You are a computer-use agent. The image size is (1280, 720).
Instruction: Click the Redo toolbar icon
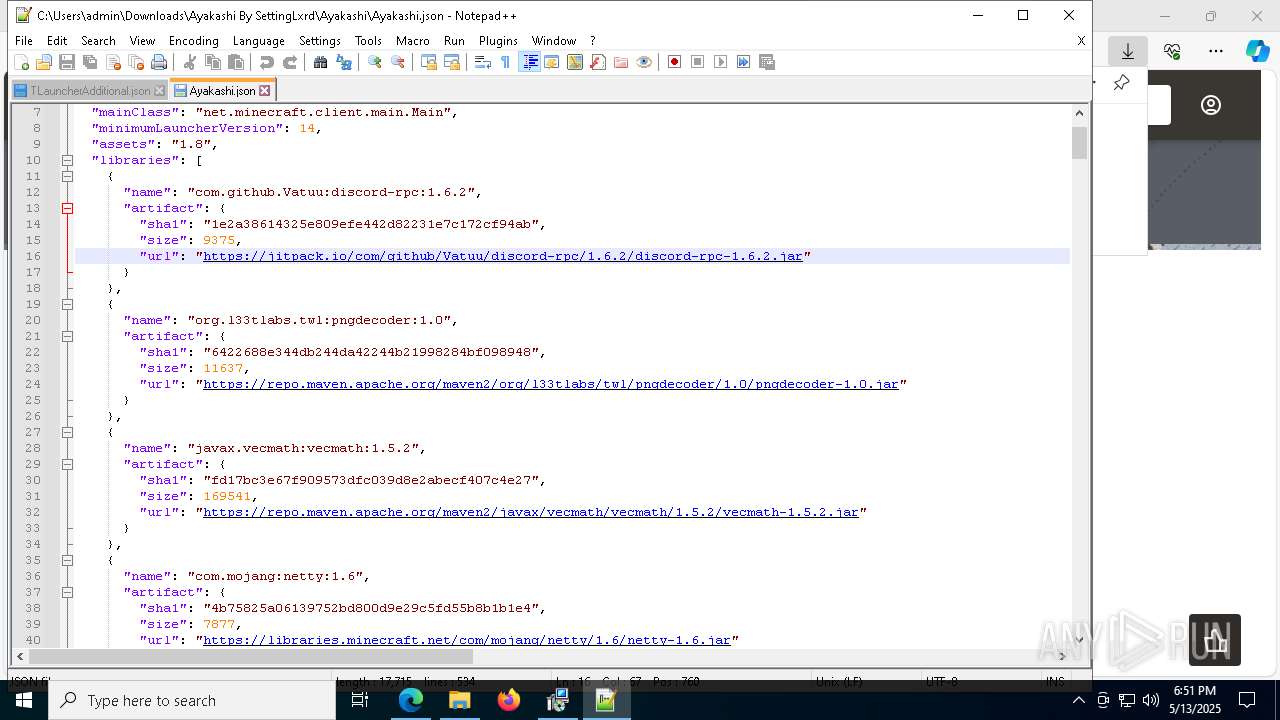pyautogui.click(x=290, y=62)
